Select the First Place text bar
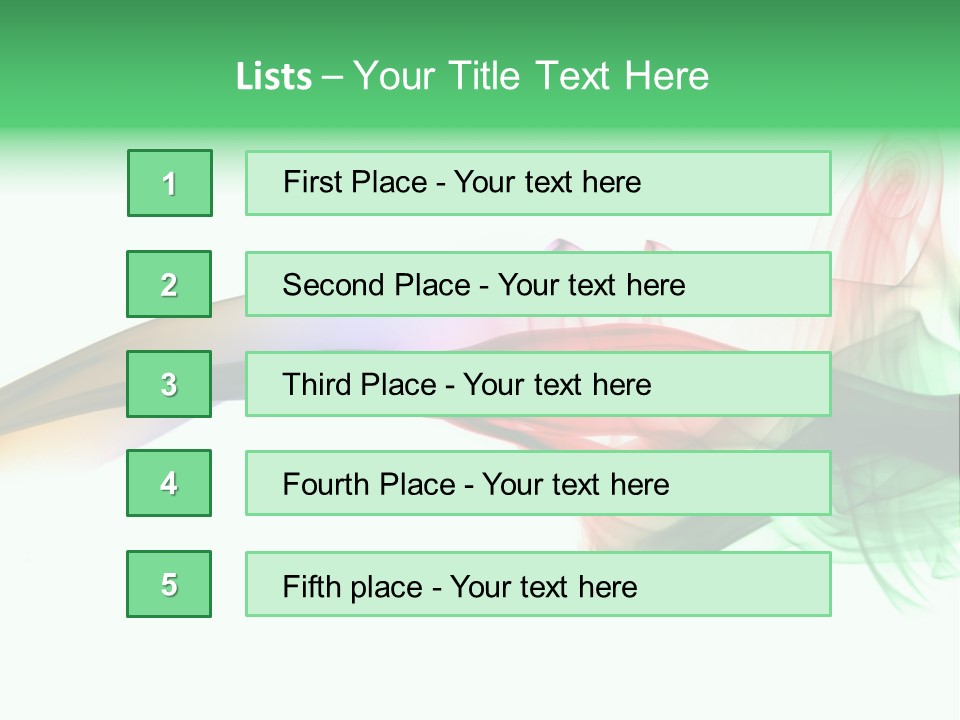 538,183
